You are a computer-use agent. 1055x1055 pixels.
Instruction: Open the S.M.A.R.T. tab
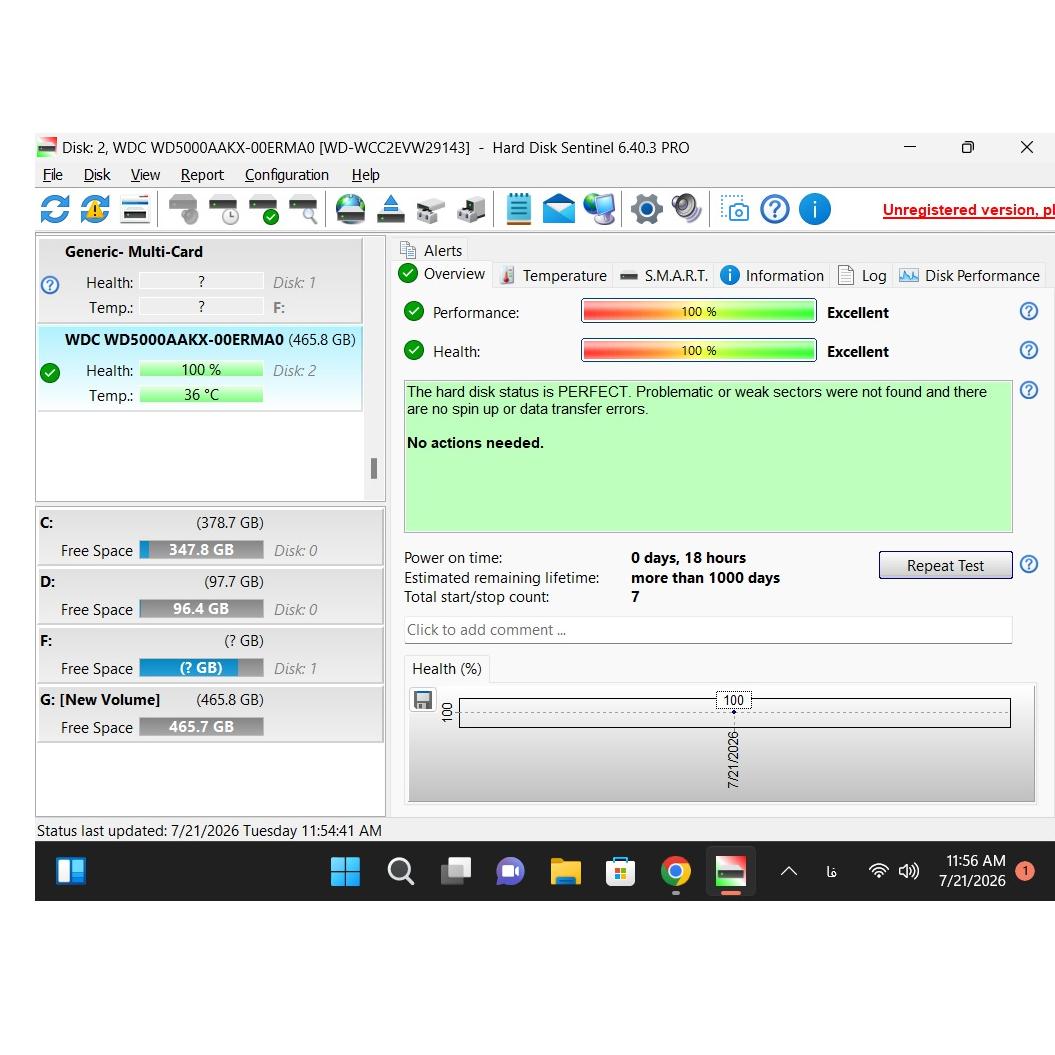[x=664, y=276]
